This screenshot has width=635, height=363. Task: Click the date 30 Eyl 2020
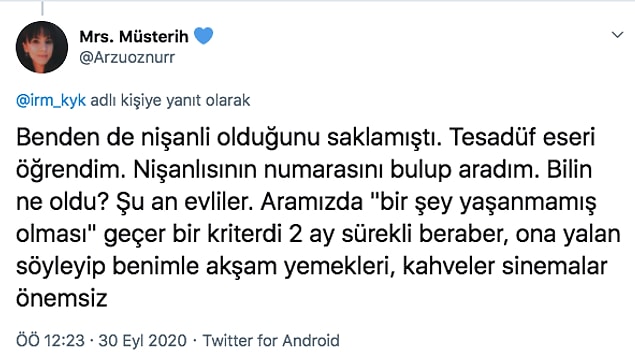coord(143,341)
